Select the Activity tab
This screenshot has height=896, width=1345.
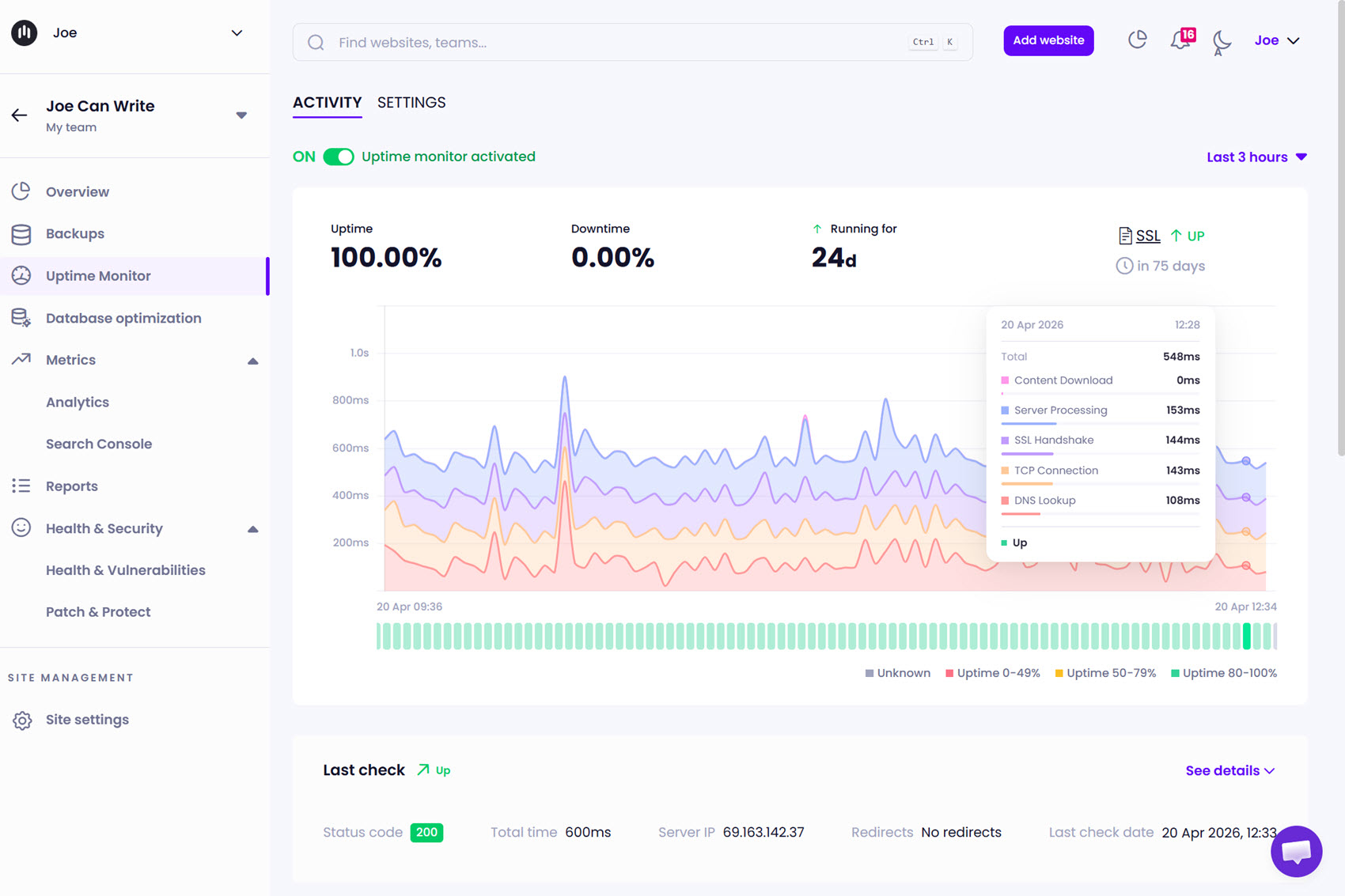click(327, 102)
